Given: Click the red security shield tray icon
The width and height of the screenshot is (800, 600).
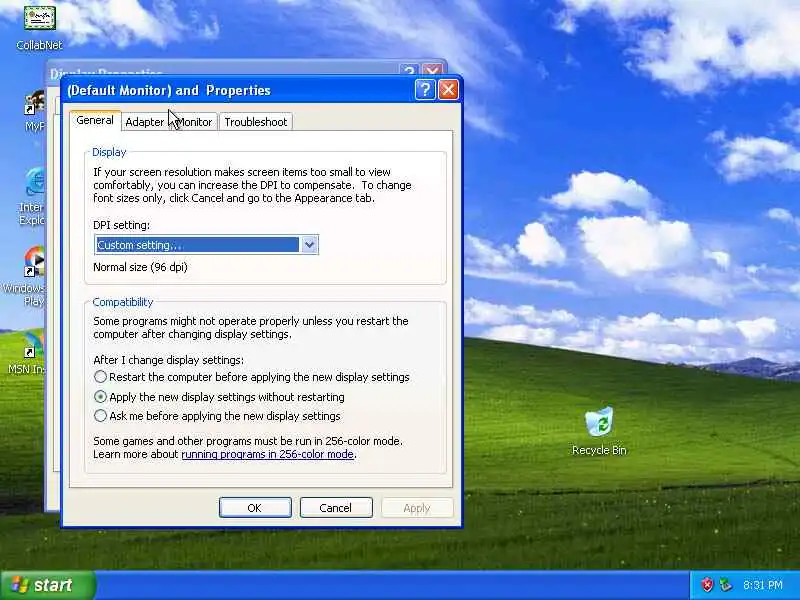Looking at the screenshot, I should coord(707,585).
